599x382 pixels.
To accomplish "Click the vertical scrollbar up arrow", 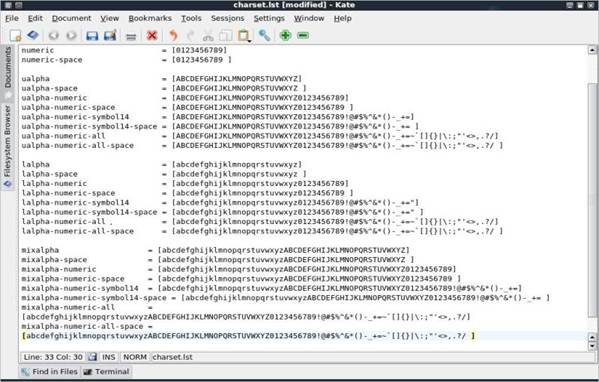I will click(x=592, y=50).
